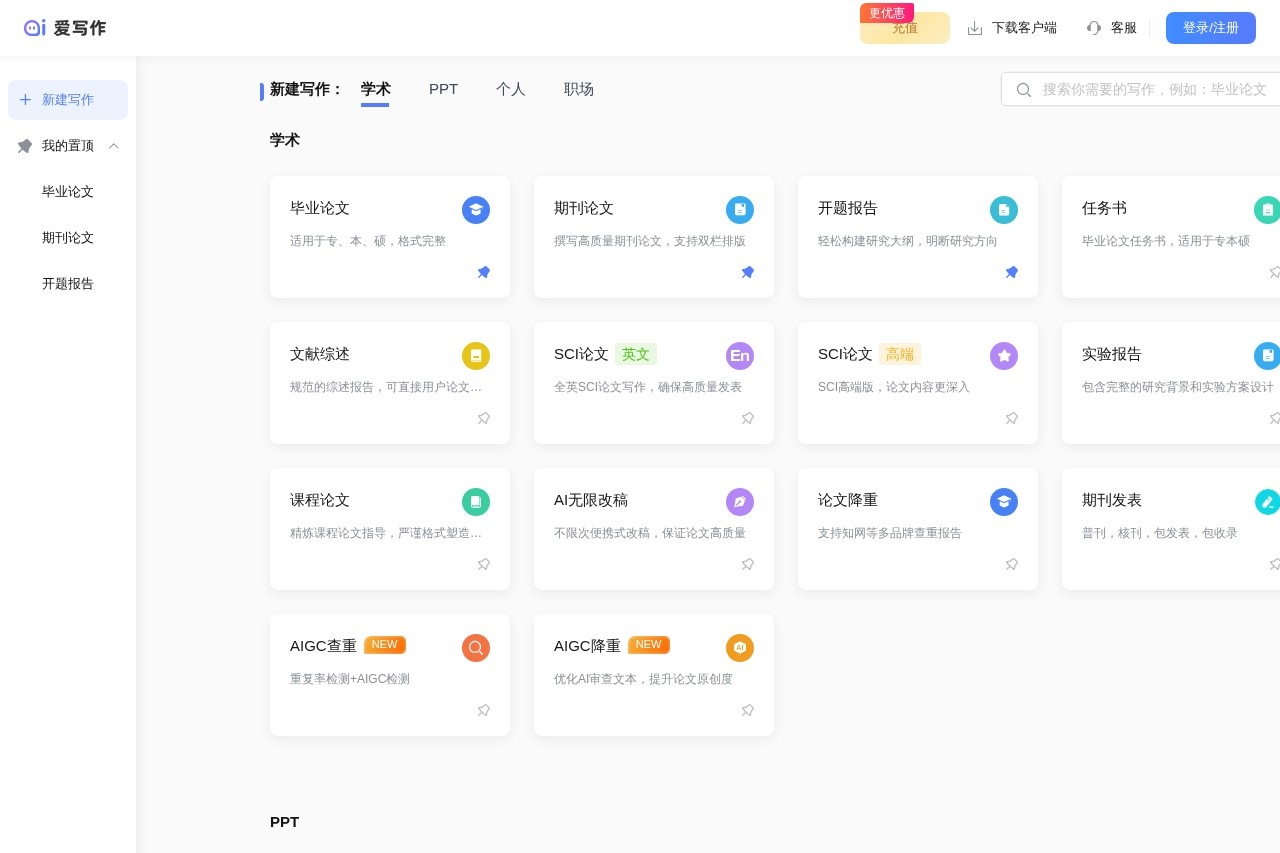The height and width of the screenshot is (853, 1280).
Task: Click the 期刊论文 document icon
Action: tap(740, 210)
